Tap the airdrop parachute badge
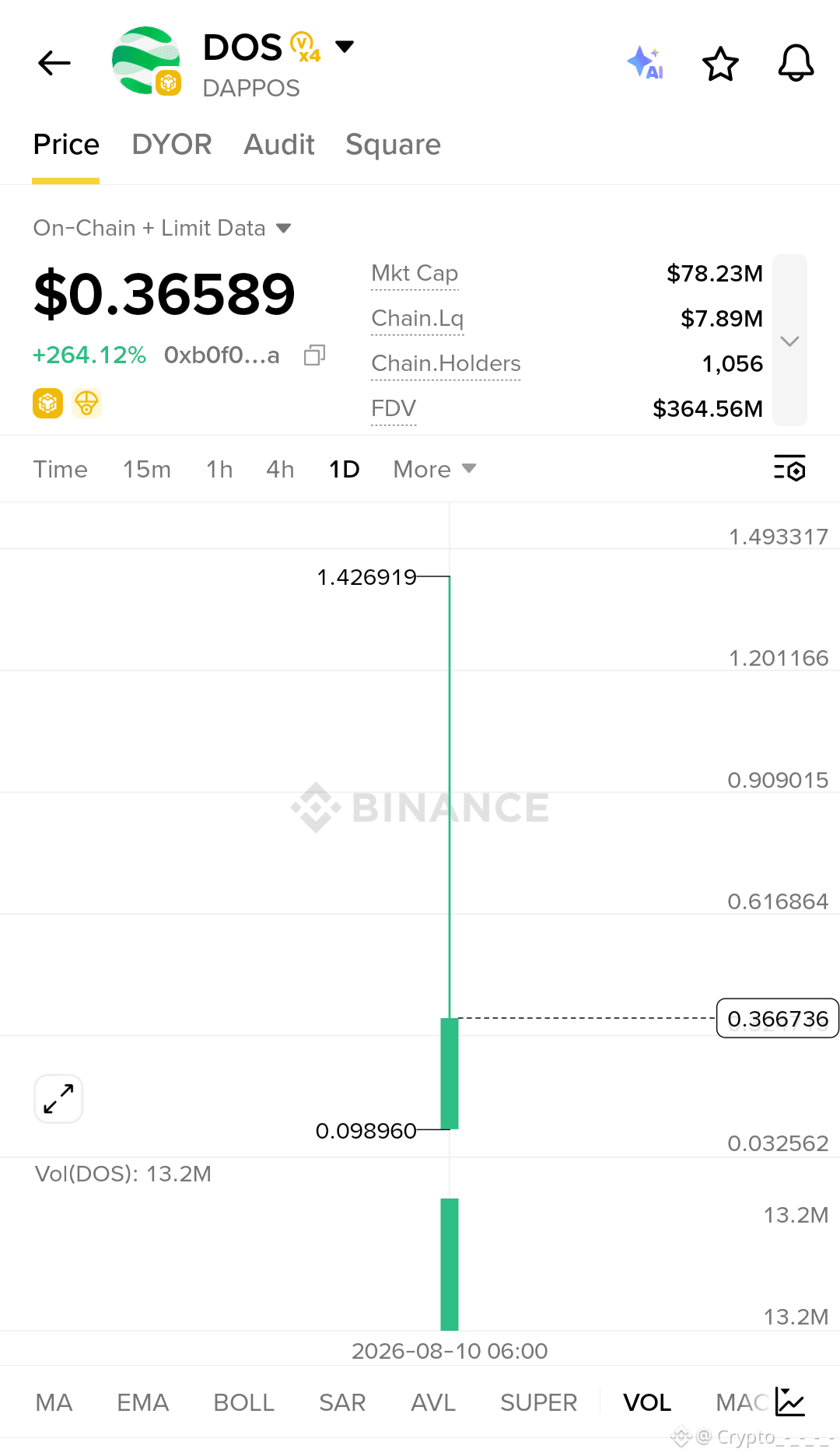Screen dimensions: 840x1456 pos(86,404)
